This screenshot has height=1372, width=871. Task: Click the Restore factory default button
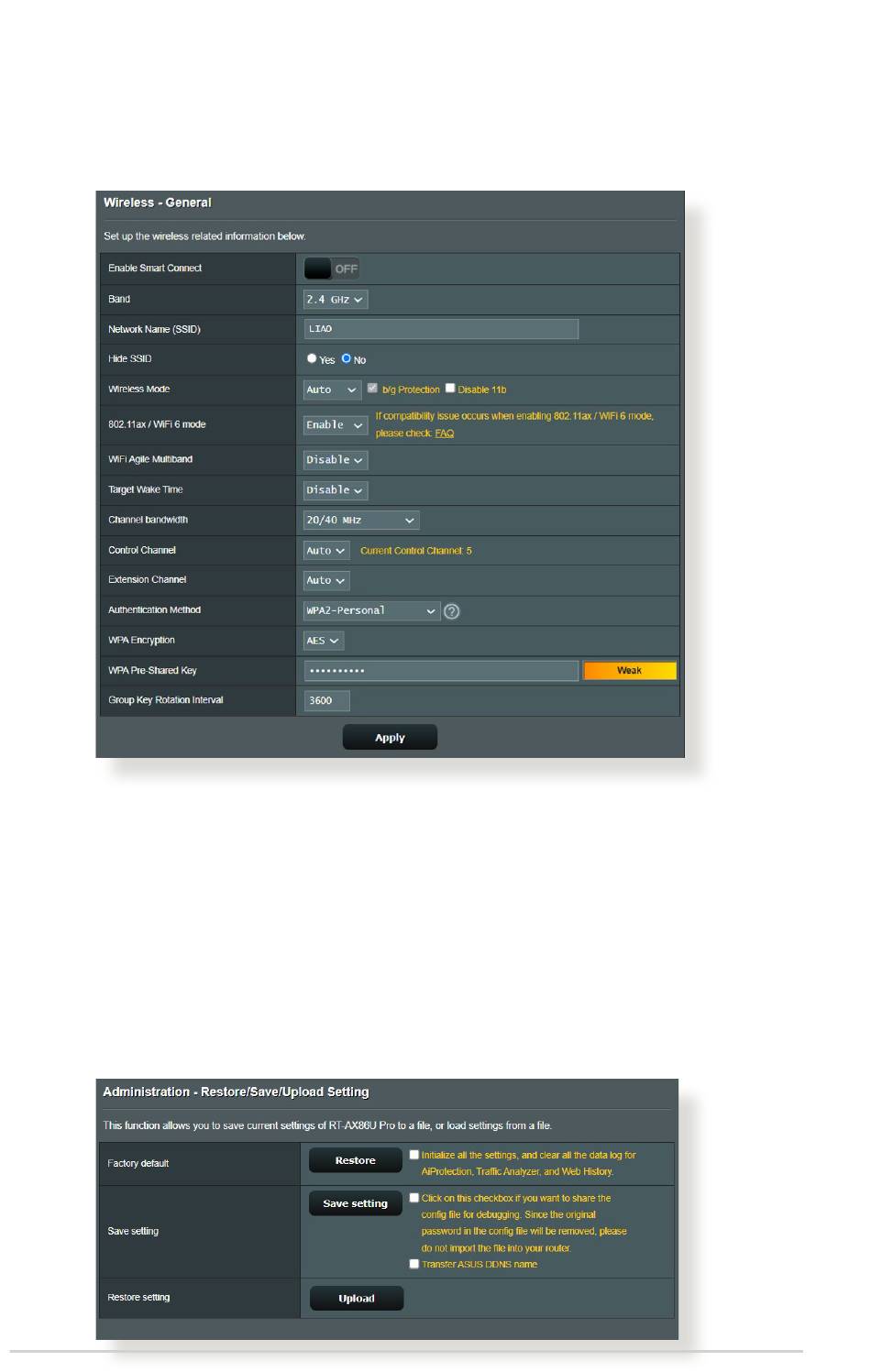(x=356, y=1160)
